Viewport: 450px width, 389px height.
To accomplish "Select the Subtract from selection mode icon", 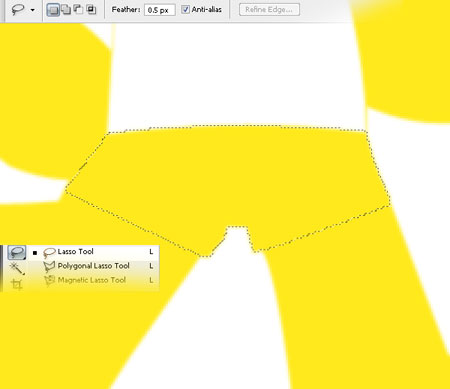I will point(78,9).
